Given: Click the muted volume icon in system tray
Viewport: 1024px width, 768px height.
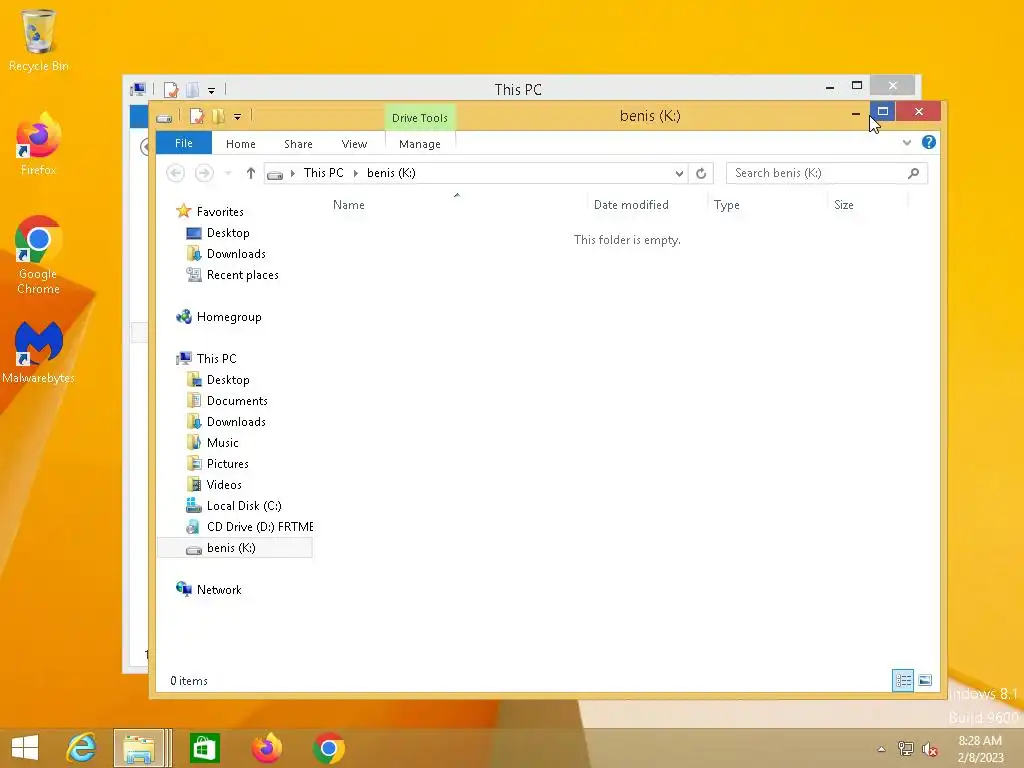Looking at the screenshot, I should point(929,749).
